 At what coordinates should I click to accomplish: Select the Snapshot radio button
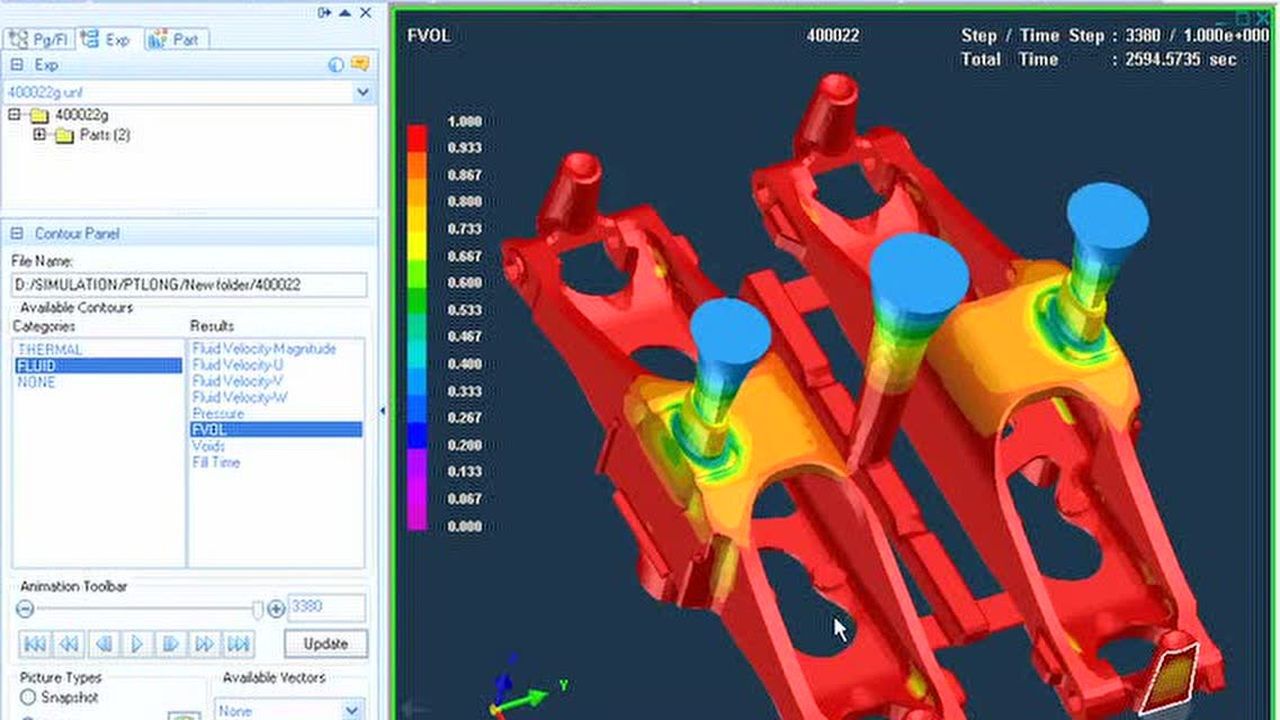pyautogui.click(x=28, y=697)
